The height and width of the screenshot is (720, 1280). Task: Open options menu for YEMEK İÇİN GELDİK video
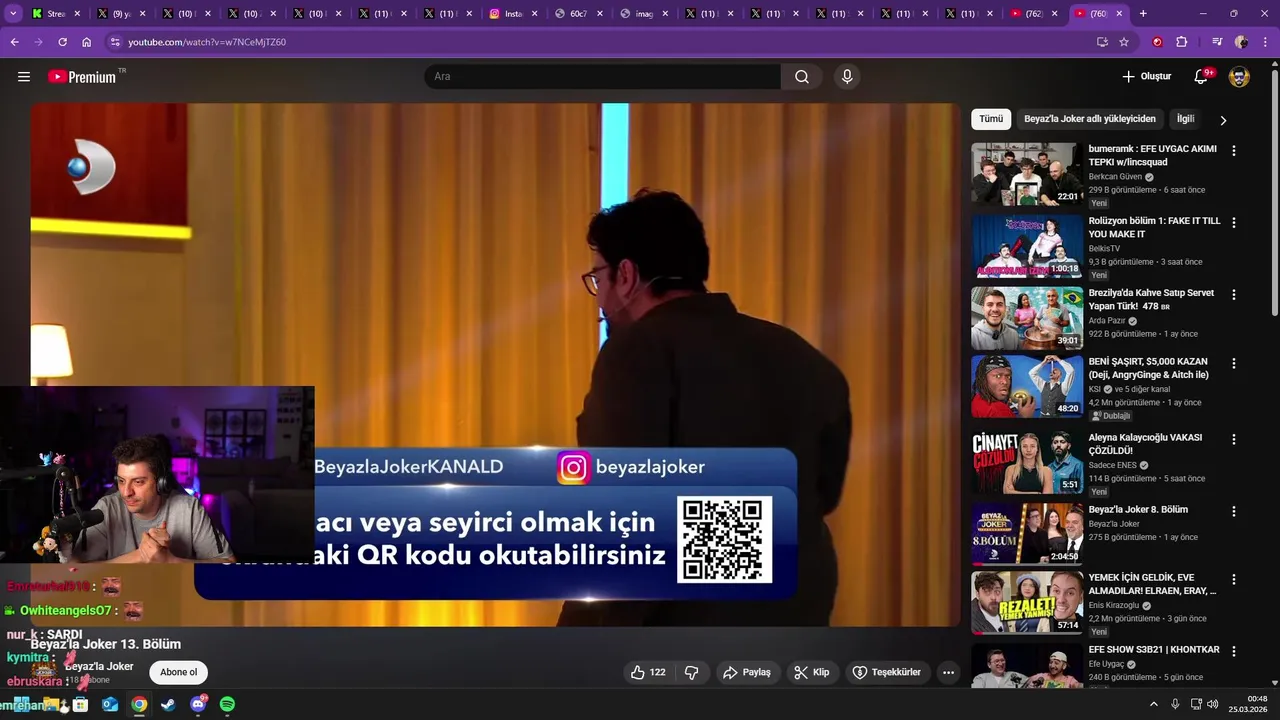pos(1233,579)
